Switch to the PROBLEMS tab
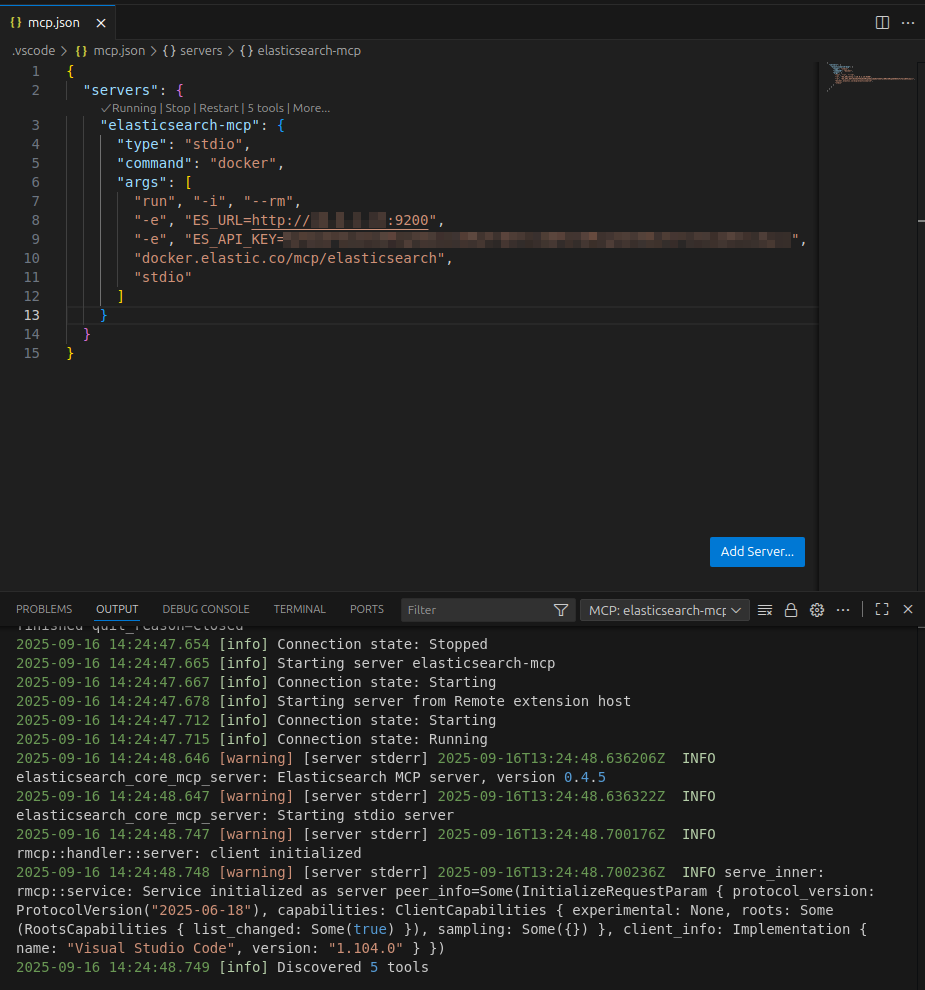The image size is (925, 990). pos(44,609)
